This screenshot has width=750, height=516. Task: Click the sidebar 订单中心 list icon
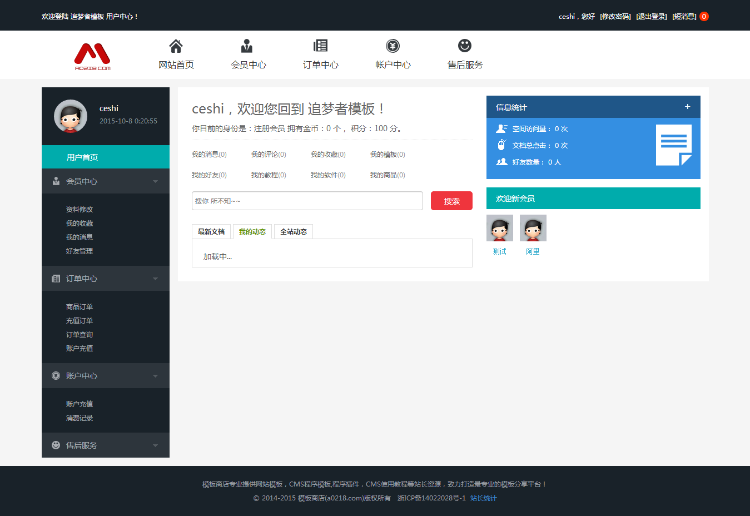point(56,278)
